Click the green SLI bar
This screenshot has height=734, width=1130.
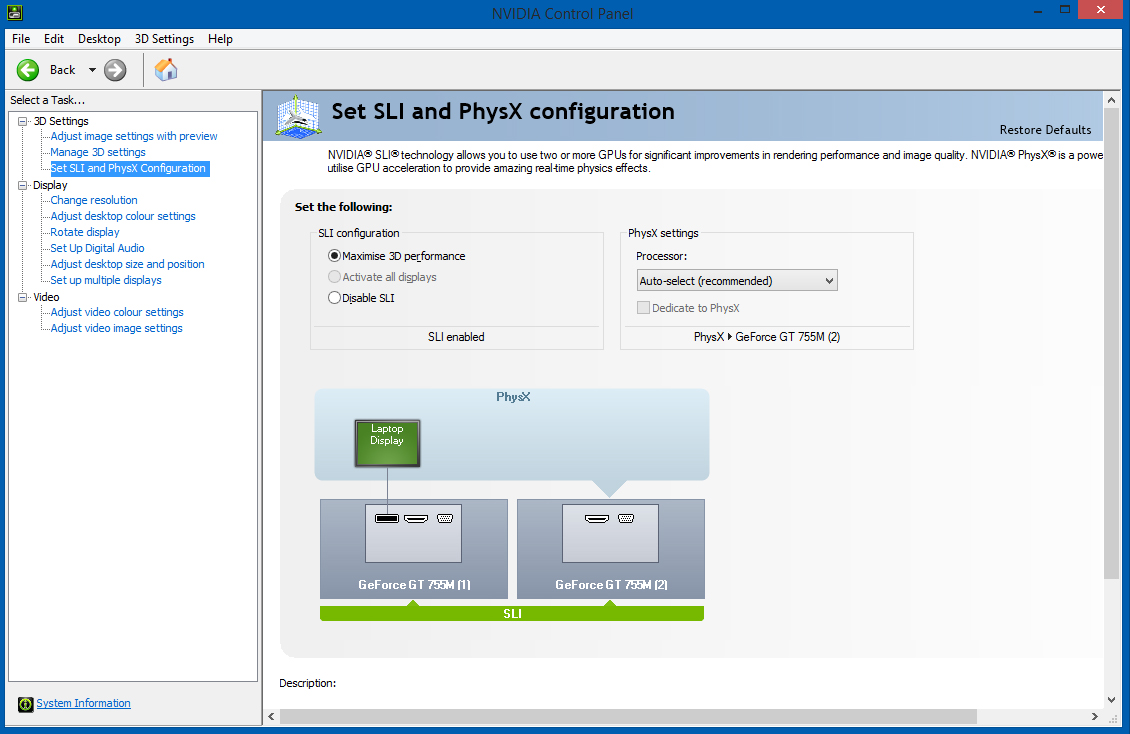[x=512, y=614]
